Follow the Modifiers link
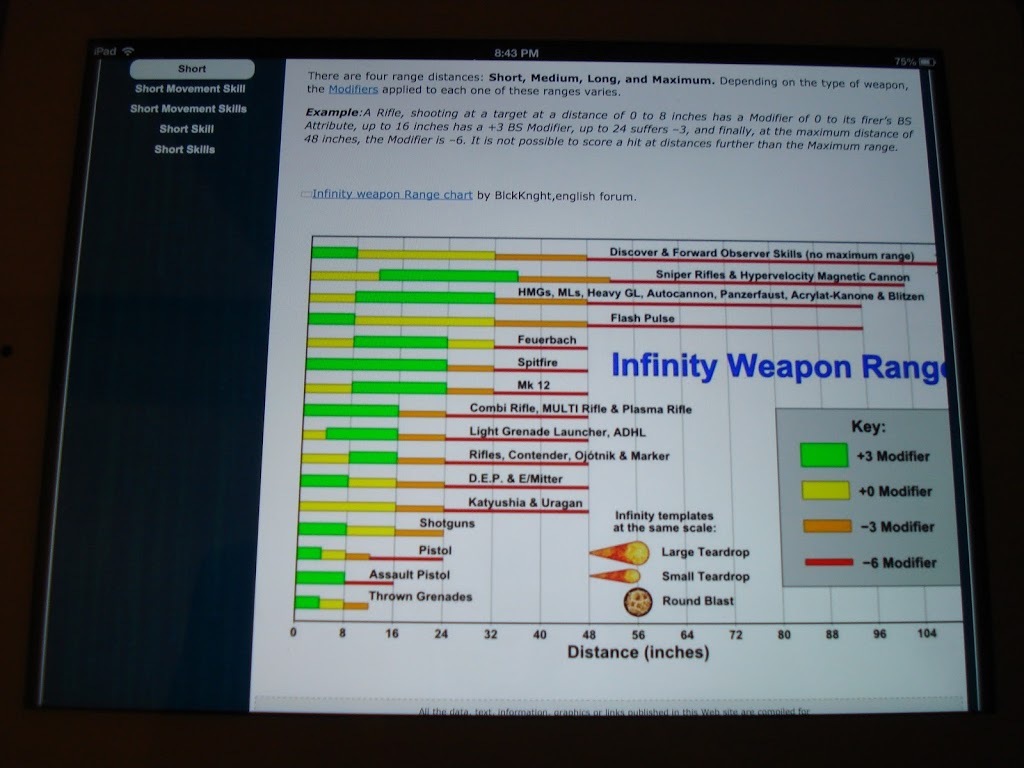The width and height of the screenshot is (1024, 768). (353, 89)
